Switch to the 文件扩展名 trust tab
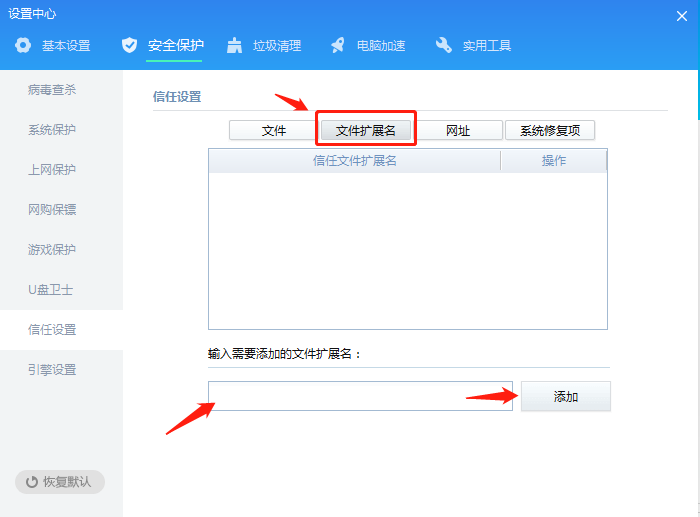The width and height of the screenshot is (700, 517). point(366,130)
